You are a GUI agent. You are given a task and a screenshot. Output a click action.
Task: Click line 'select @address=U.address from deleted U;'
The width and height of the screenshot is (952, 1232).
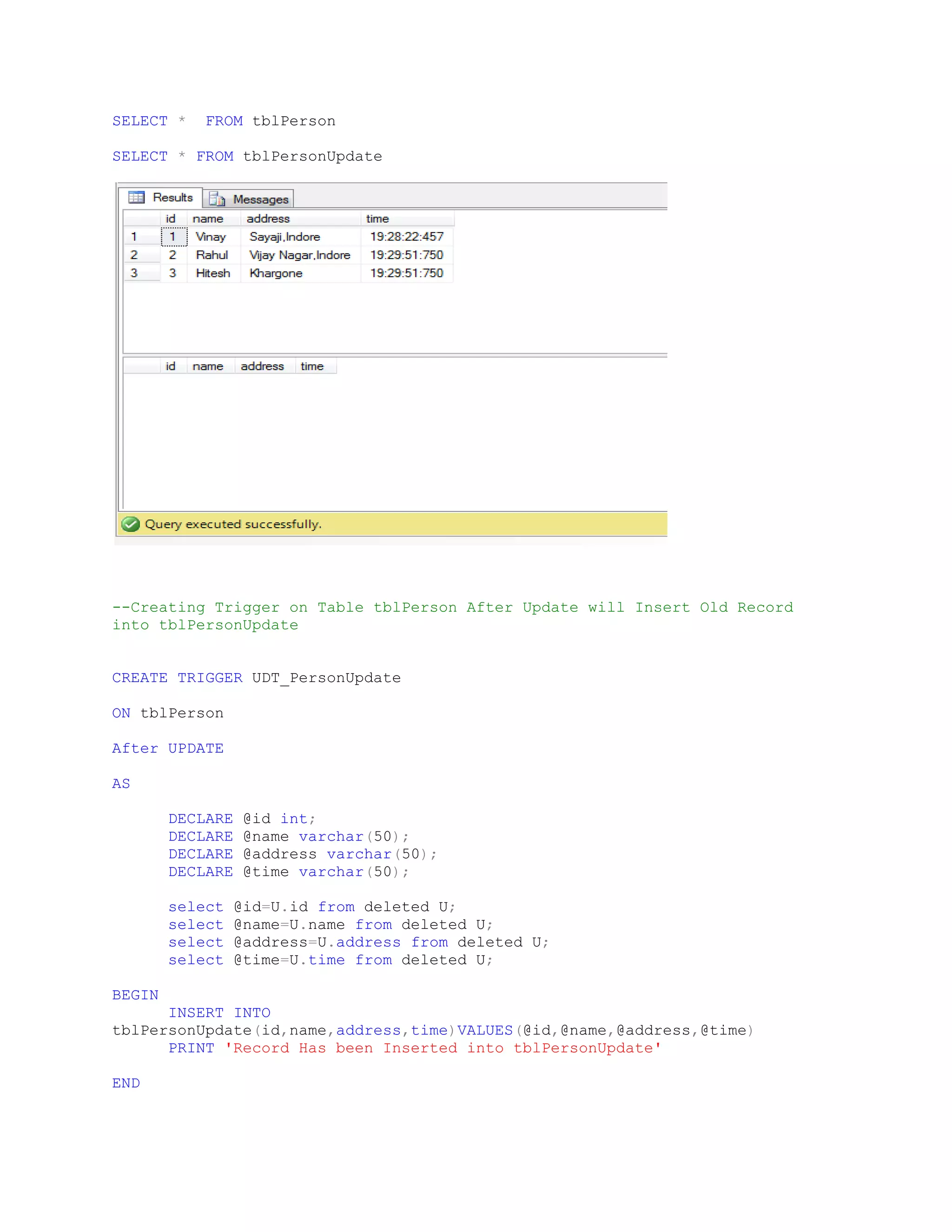(x=359, y=942)
